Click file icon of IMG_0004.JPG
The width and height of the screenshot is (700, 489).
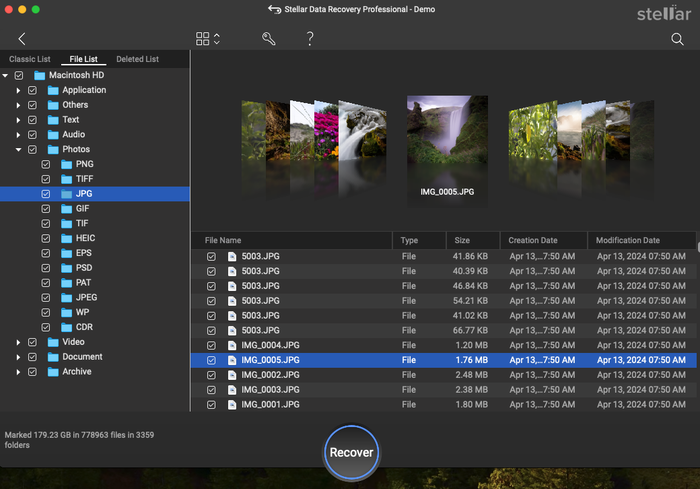click(232, 345)
